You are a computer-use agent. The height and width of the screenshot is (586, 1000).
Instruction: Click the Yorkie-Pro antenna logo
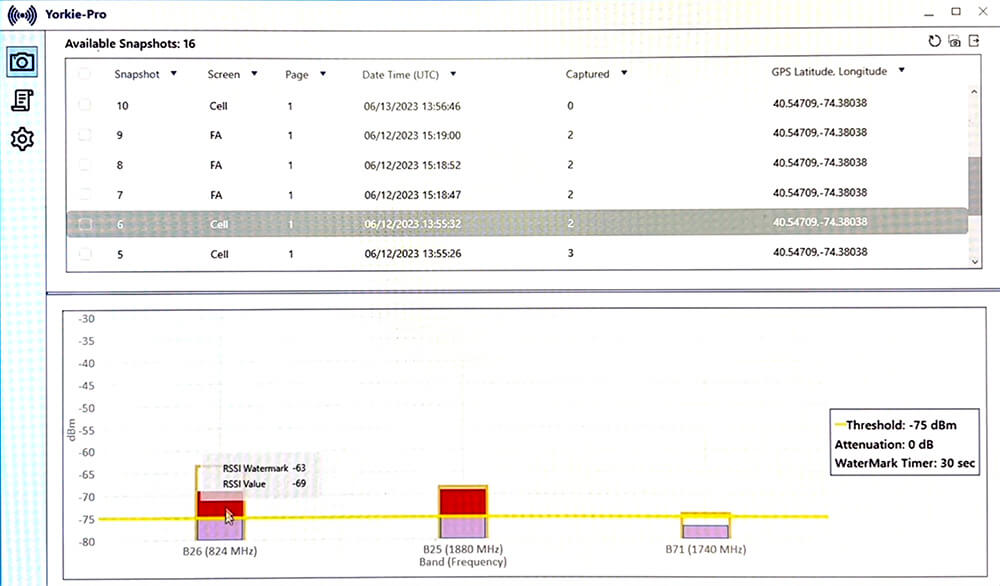tap(21, 14)
